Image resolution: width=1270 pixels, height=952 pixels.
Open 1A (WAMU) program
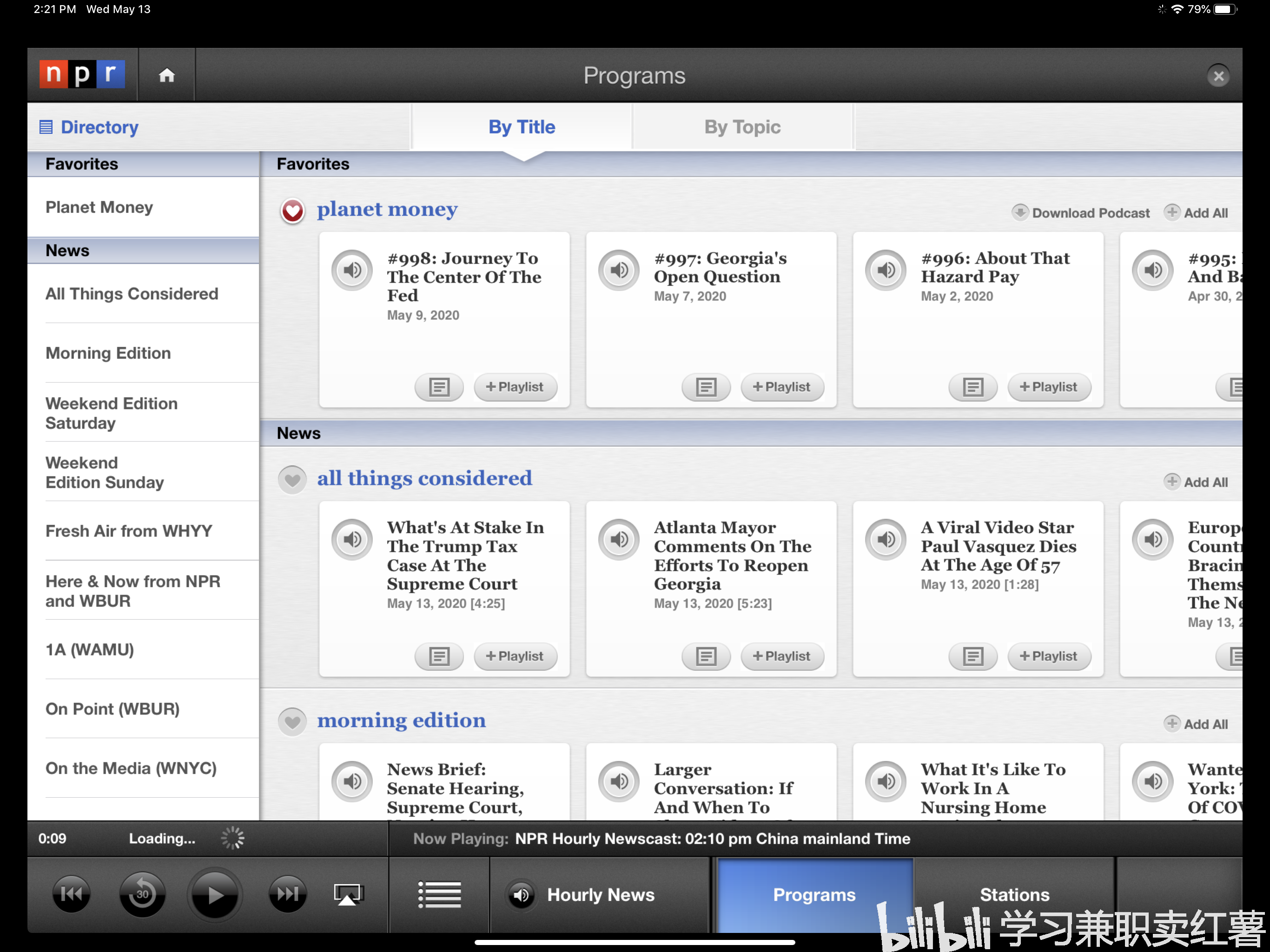click(143, 650)
